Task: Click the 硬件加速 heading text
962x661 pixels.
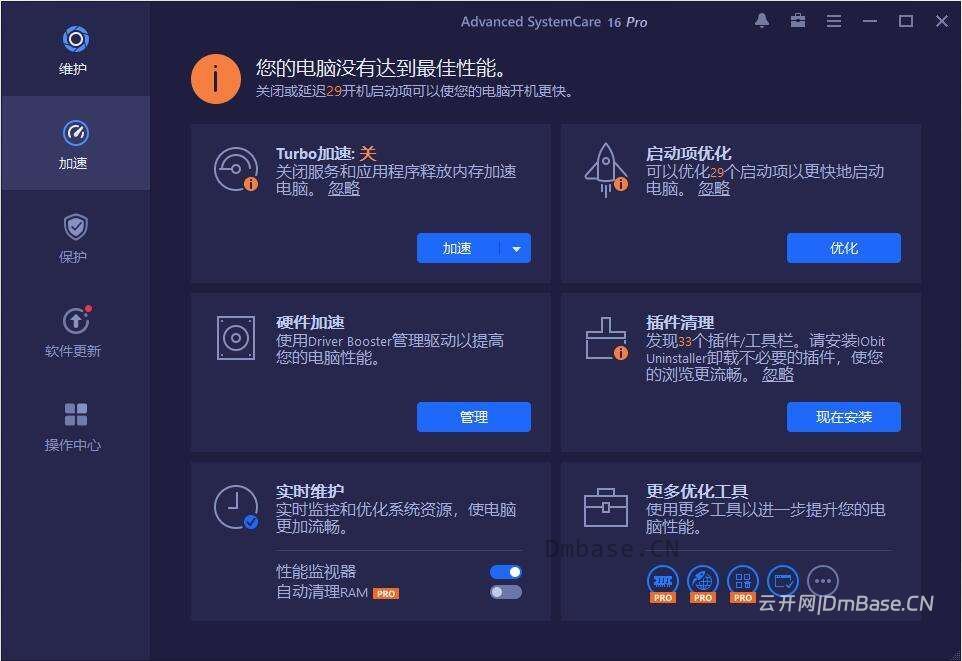Action: [310, 322]
